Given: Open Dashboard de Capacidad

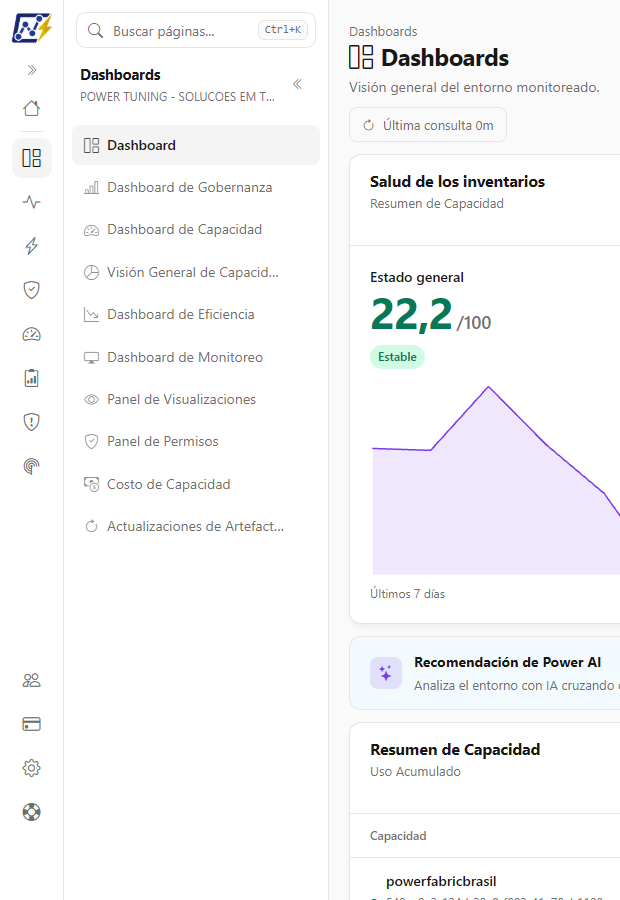Looking at the screenshot, I should click(196, 230).
